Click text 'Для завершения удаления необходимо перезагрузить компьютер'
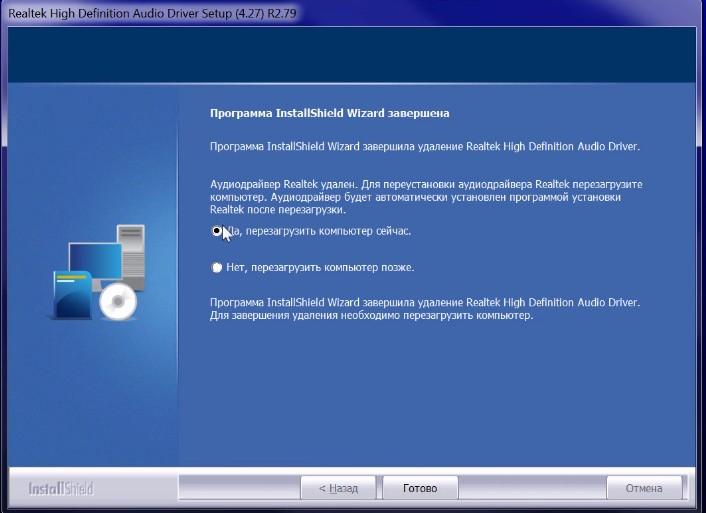The image size is (706, 513). 371,315
